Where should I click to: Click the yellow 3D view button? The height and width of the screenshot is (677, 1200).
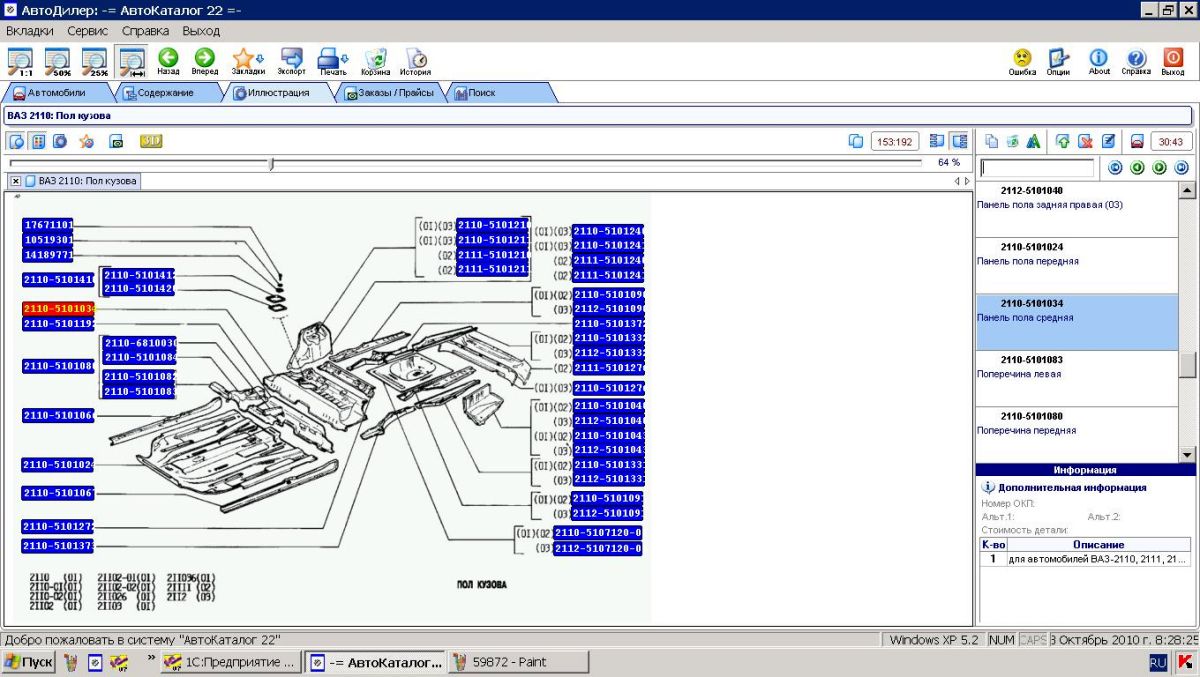pos(151,141)
